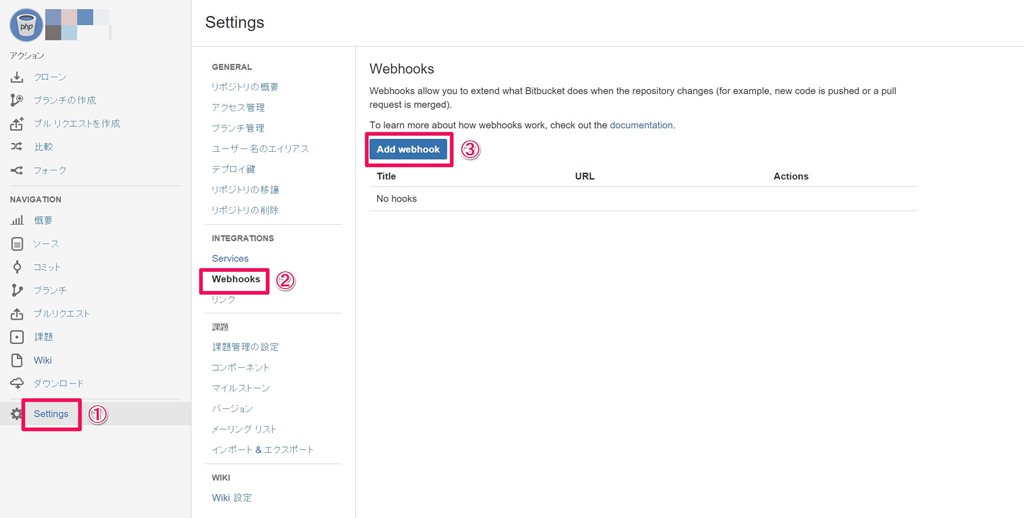Open アクセス管理 settings page
Image resolution: width=1024 pixels, height=518 pixels.
pyautogui.click(x=238, y=107)
